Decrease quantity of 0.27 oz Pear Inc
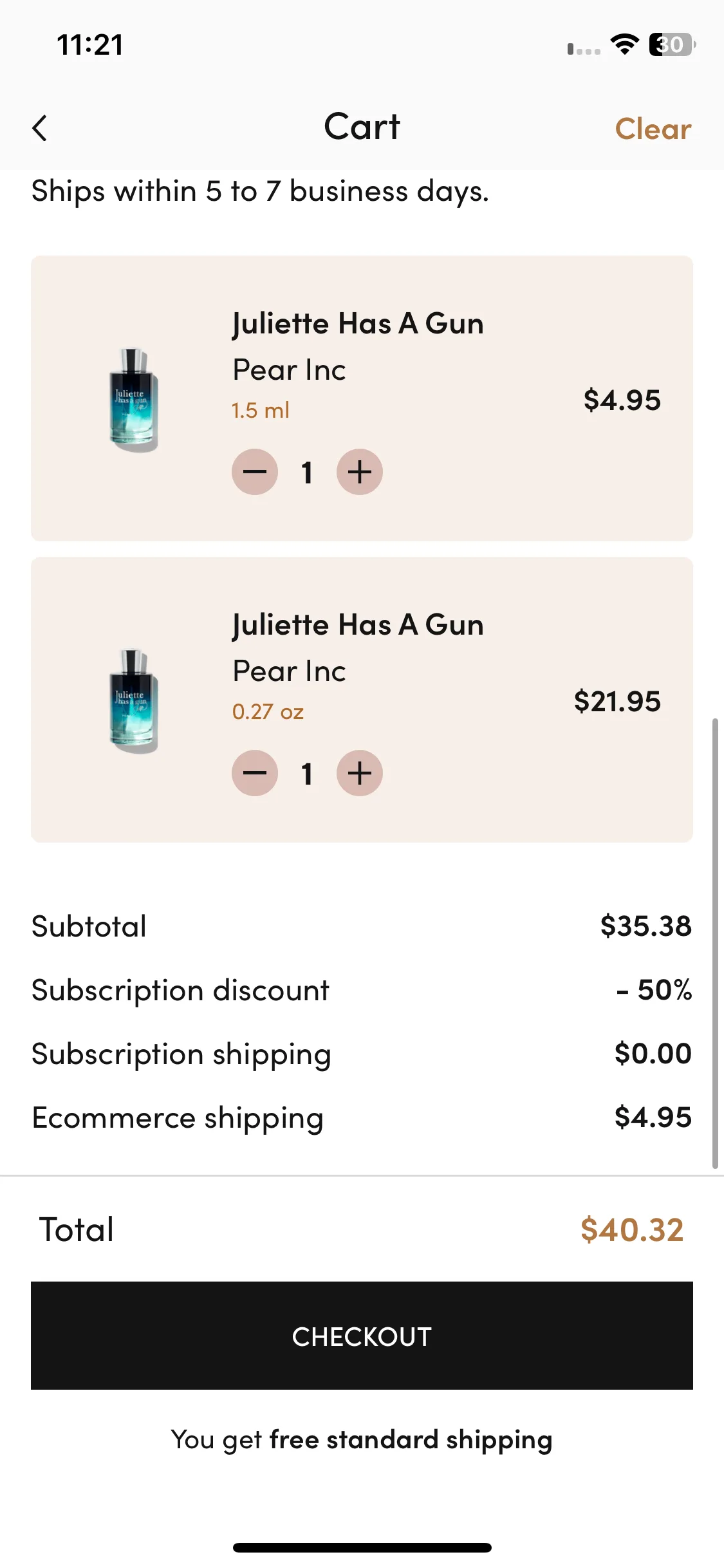This screenshot has width=724, height=1568. [255, 773]
